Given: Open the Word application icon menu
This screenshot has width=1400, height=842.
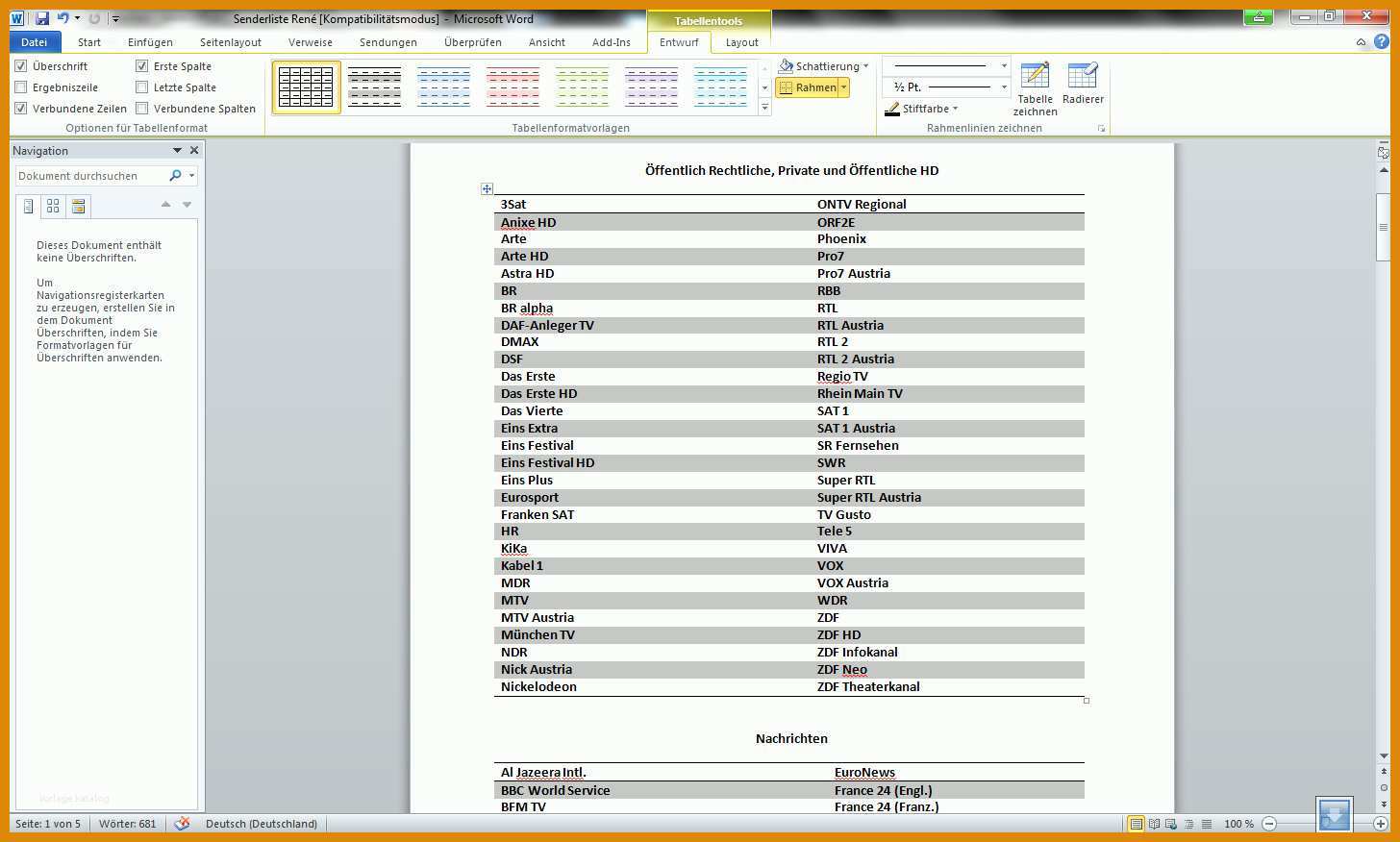Looking at the screenshot, I should pyautogui.click(x=17, y=18).
